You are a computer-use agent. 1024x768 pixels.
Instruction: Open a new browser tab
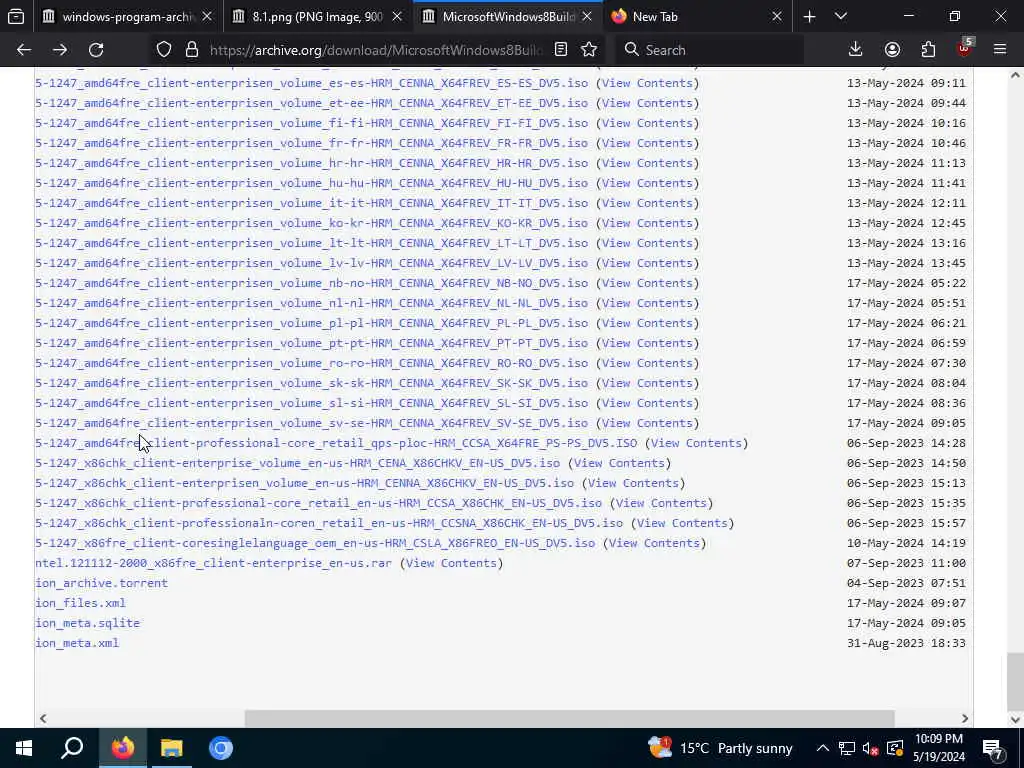click(x=809, y=17)
